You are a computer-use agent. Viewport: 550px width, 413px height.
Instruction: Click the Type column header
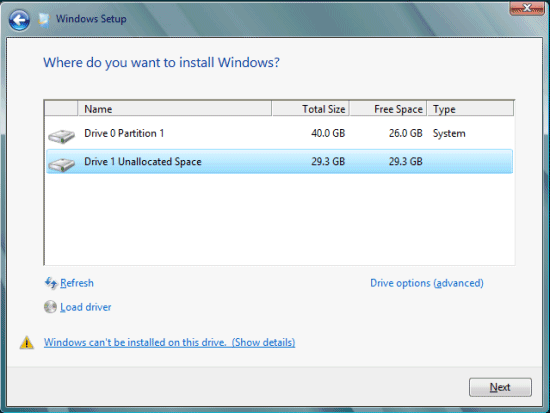(470, 109)
